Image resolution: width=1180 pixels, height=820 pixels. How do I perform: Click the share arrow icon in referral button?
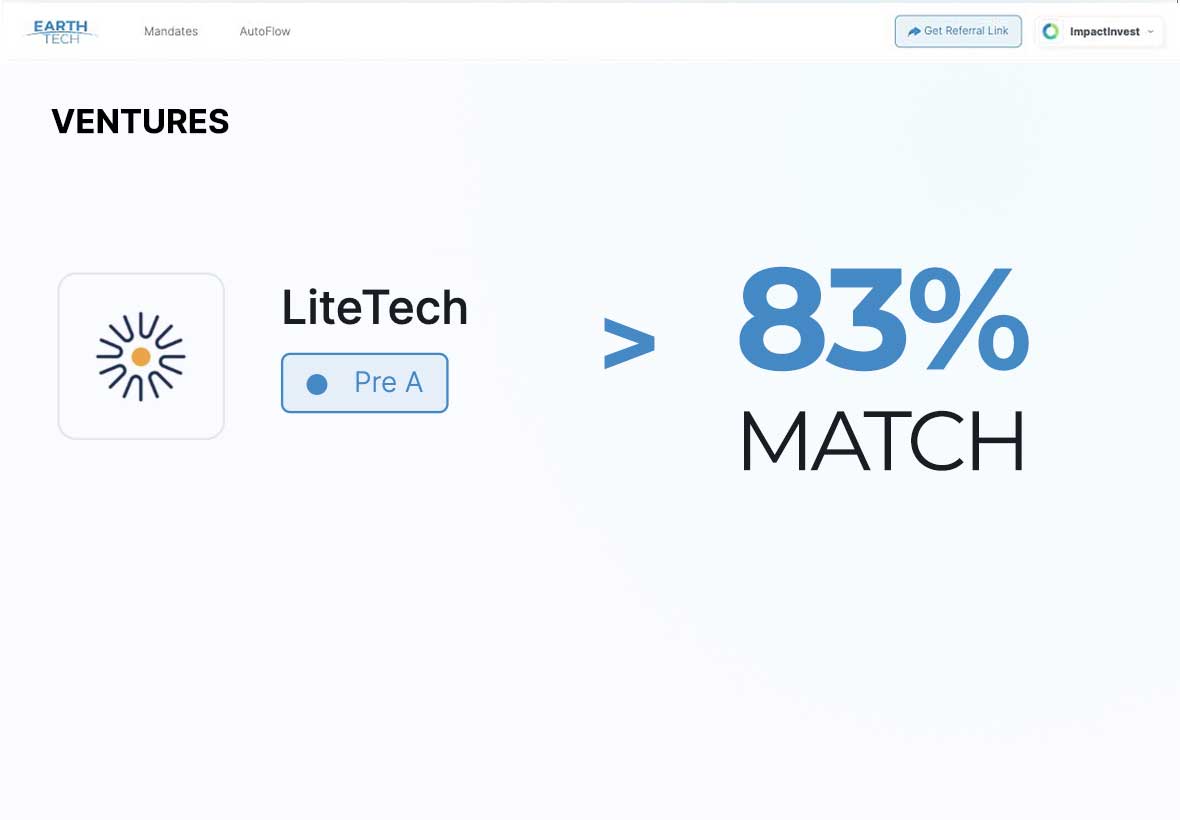[914, 31]
